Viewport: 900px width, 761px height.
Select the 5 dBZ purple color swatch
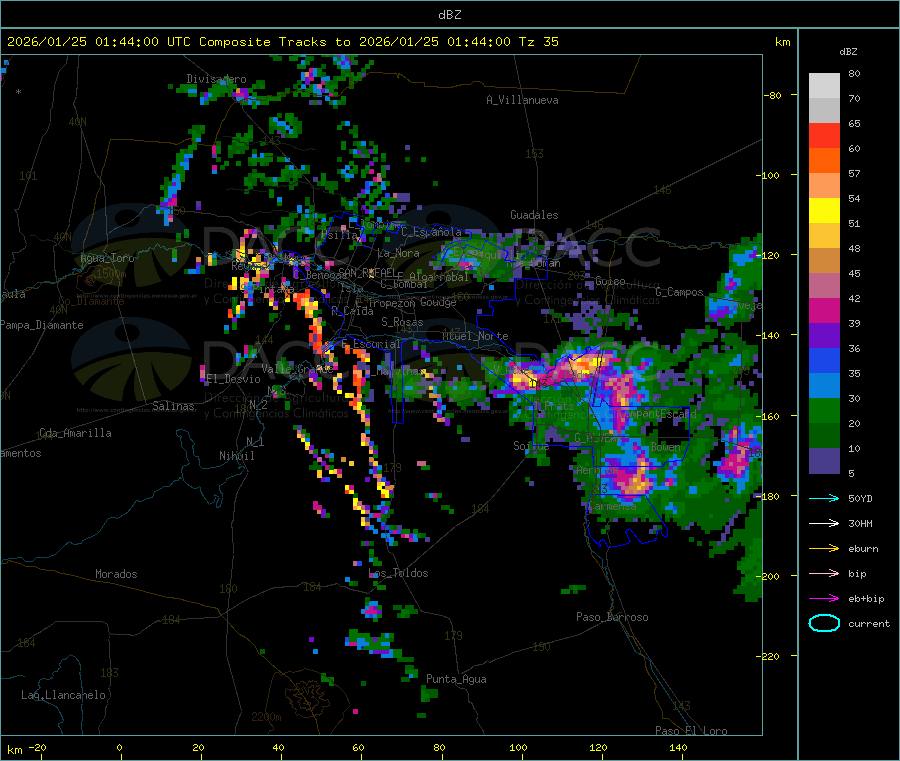click(824, 461)
